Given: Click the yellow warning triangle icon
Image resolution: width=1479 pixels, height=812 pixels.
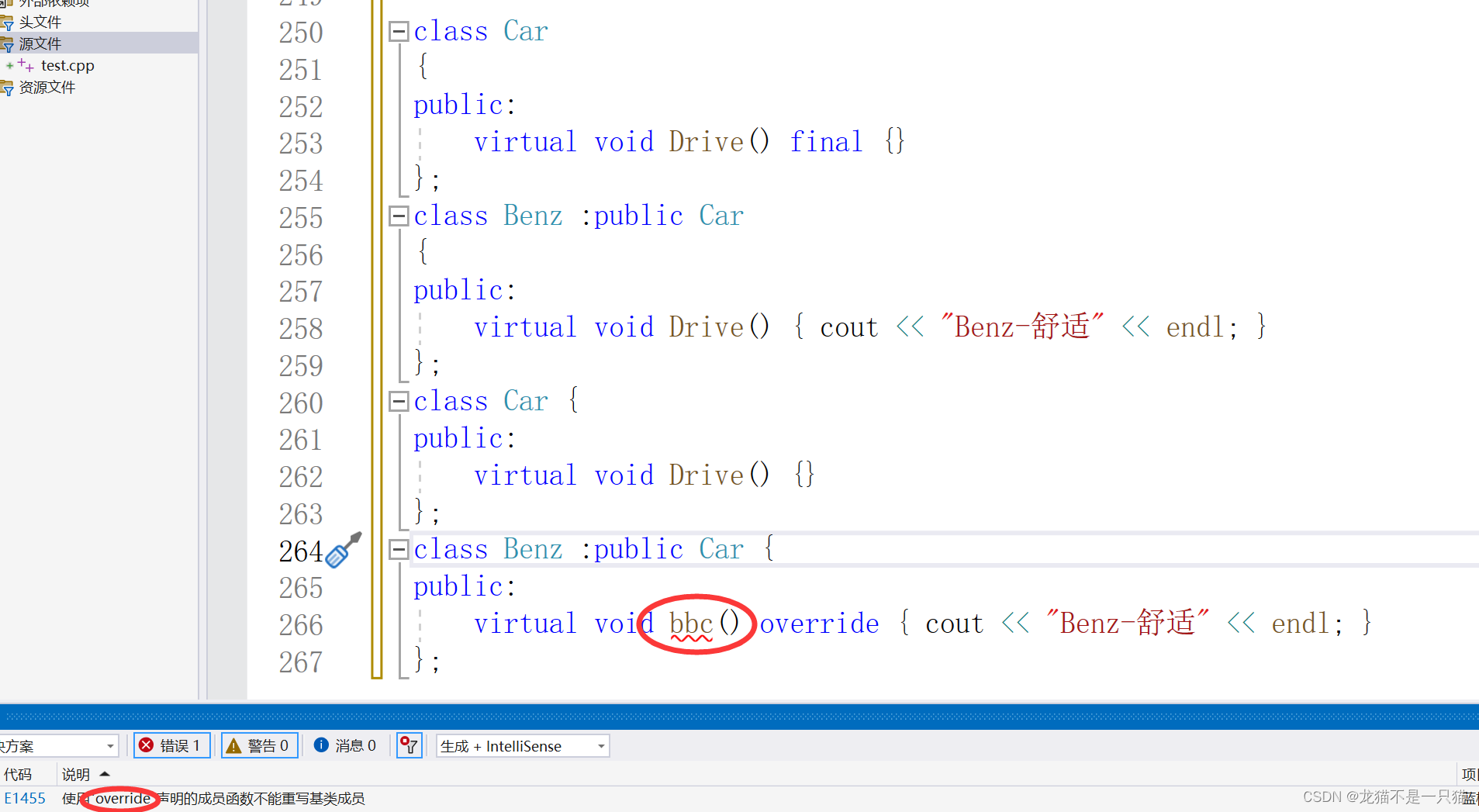Looking at the screenshot, I should coord(233,746).
